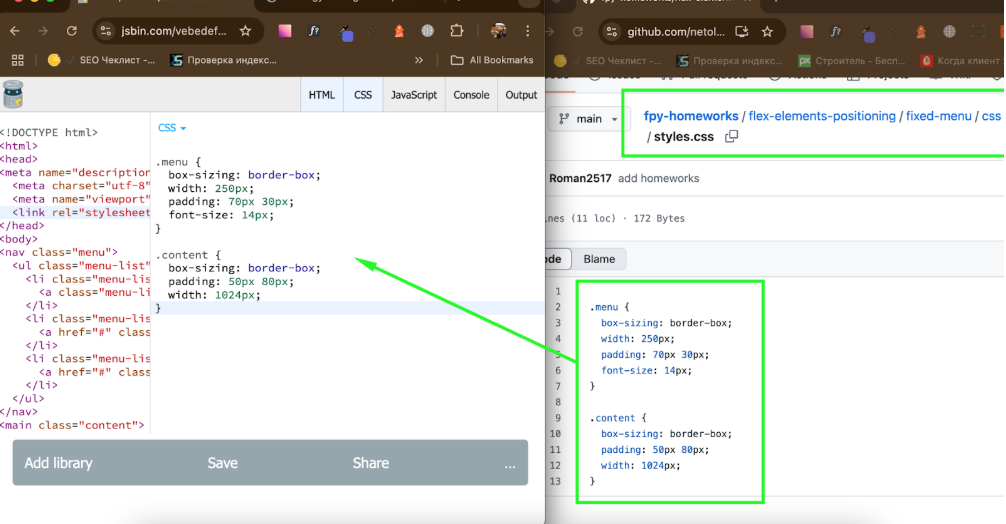Click the '<main class="content">' line in the HTML panel
1006x524 pixels.
pyautogui.click(x=72, y=425)
